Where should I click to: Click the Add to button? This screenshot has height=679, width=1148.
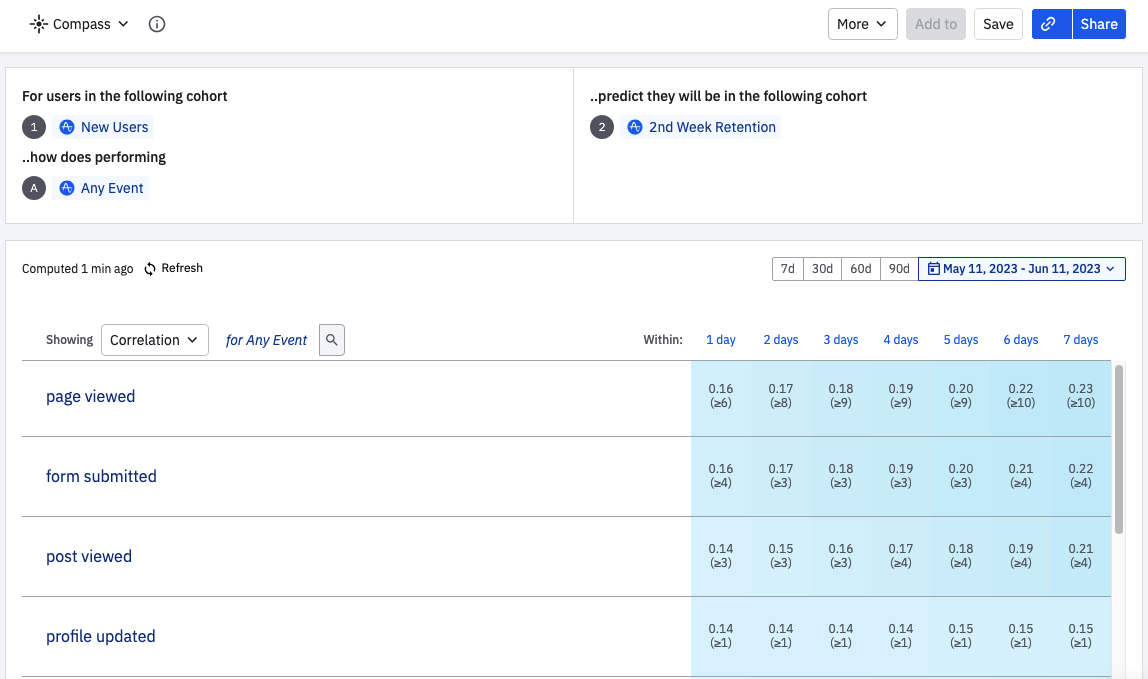pyautogui.click(x=936, y=24)
